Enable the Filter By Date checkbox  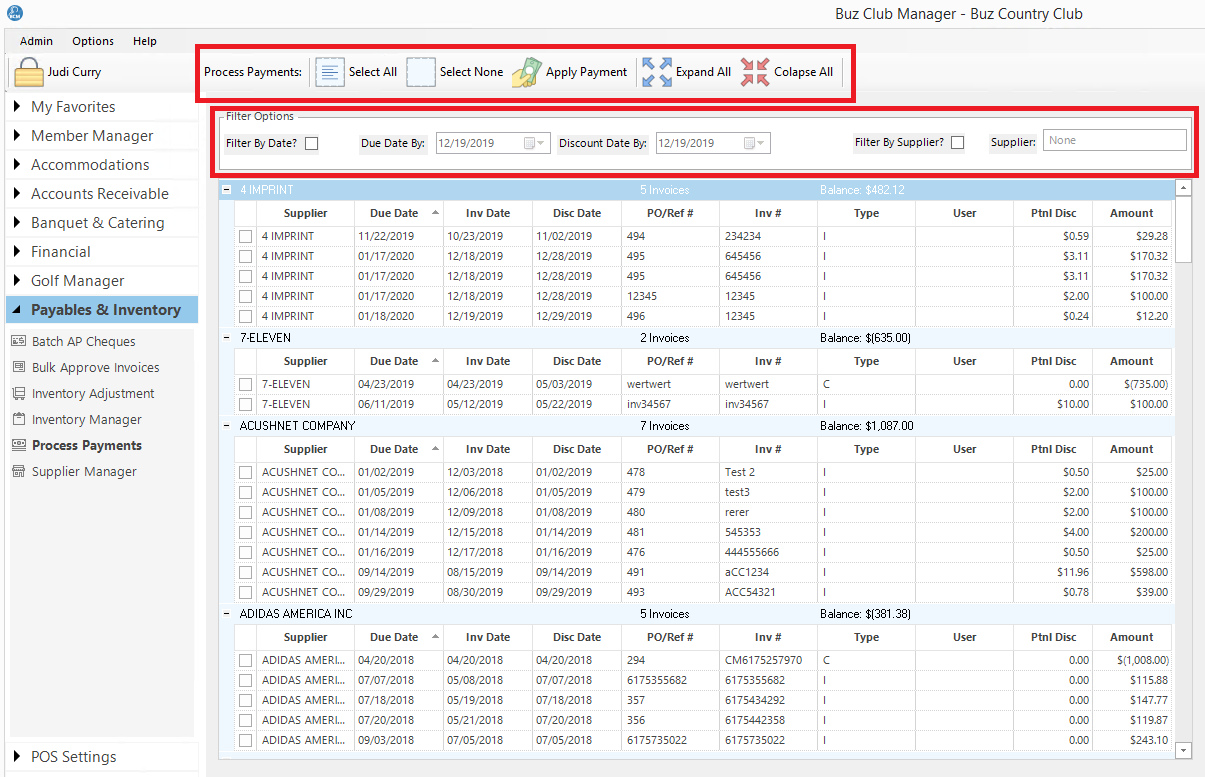coord(312,143)
